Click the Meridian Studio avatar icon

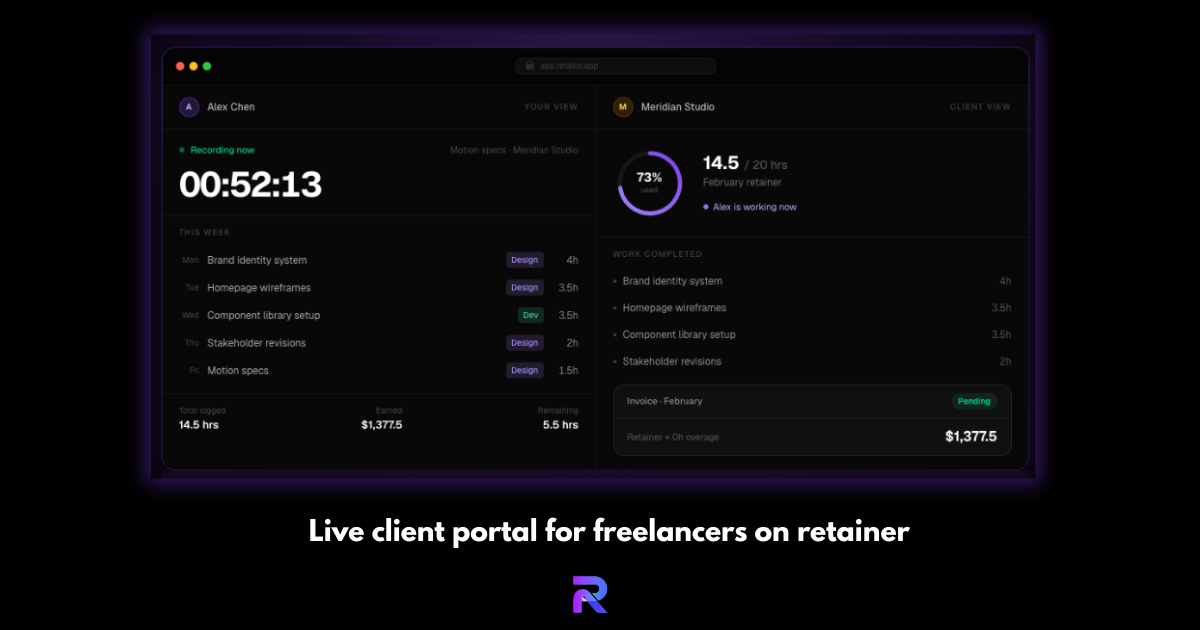622,106
